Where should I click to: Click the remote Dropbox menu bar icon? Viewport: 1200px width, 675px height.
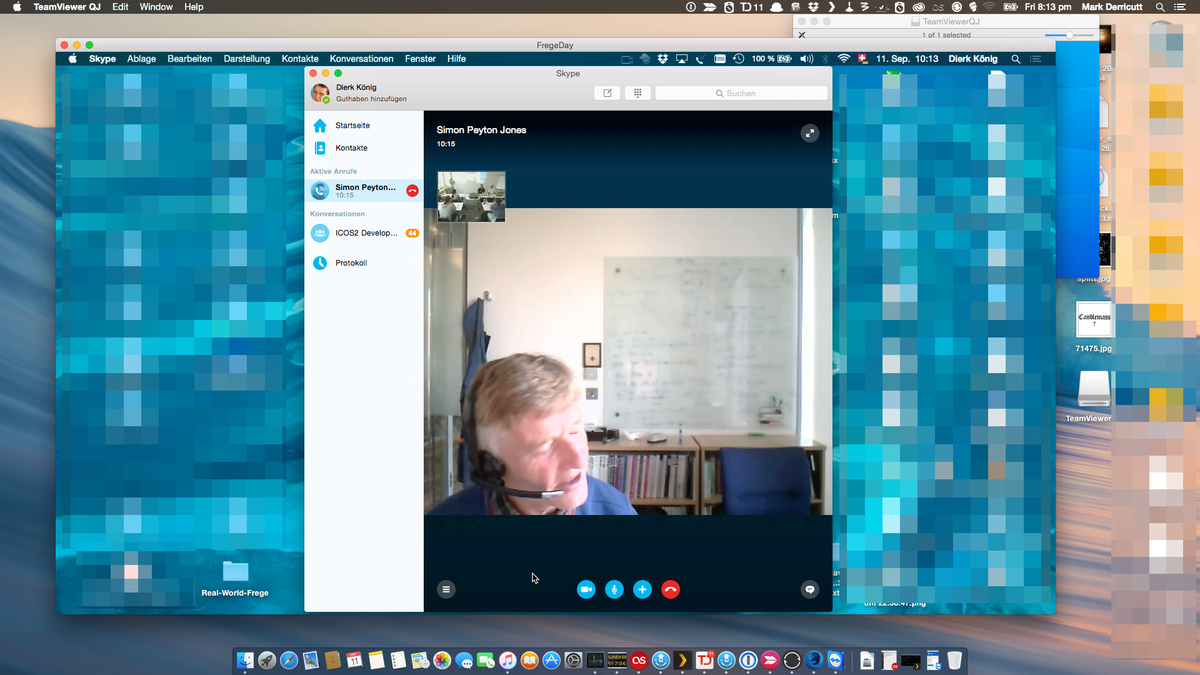coord(662,59)
